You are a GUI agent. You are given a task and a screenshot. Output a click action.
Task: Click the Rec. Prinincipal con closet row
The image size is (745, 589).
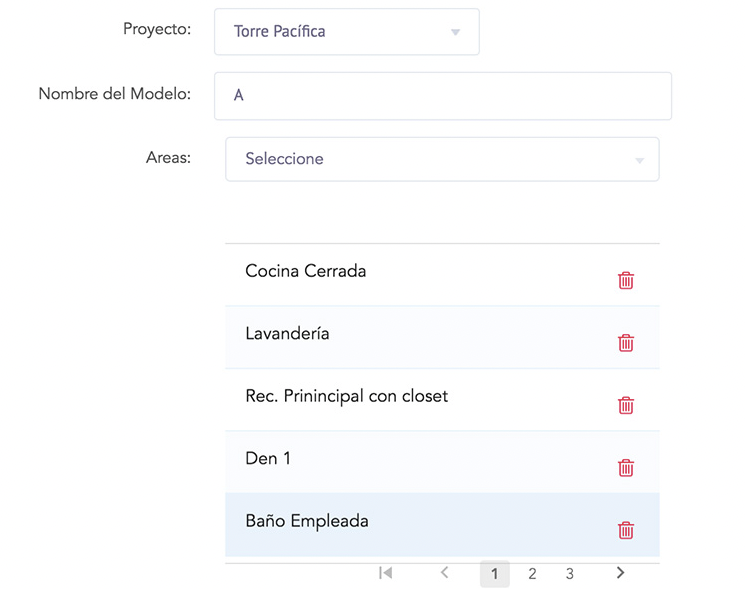pos(442,400)
